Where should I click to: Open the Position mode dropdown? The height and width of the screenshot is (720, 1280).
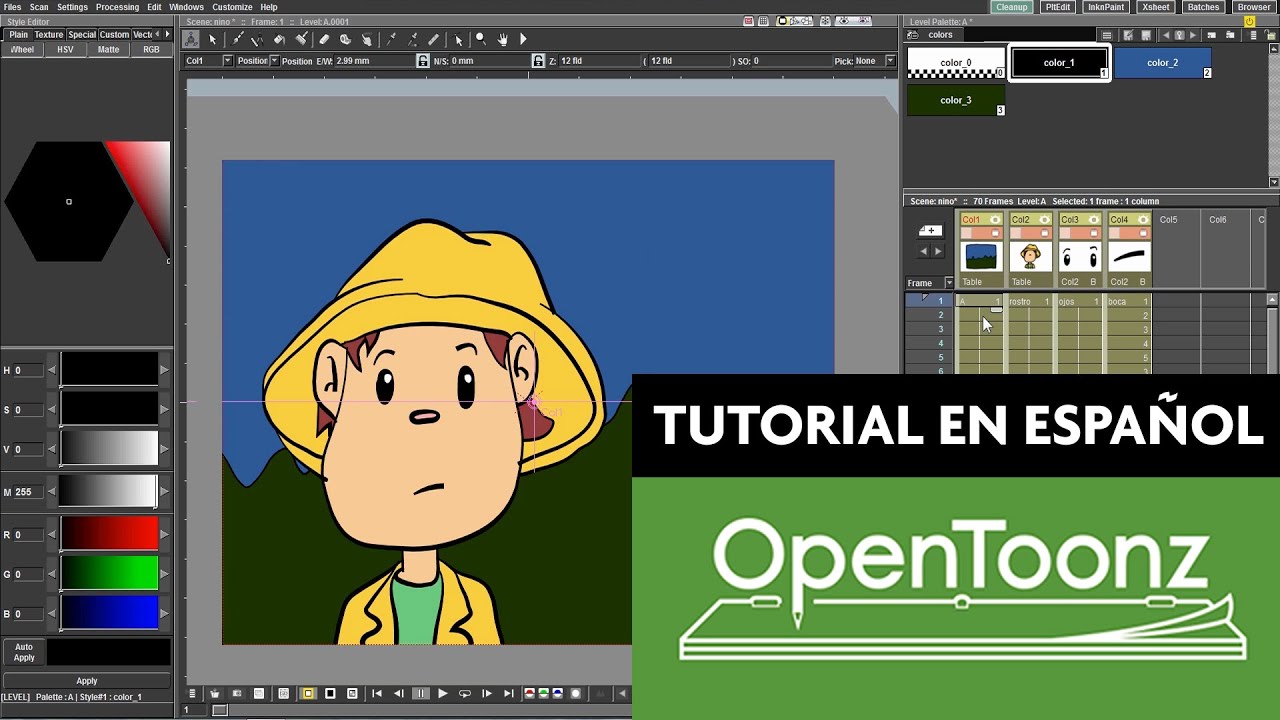click(x=274, y=61)
